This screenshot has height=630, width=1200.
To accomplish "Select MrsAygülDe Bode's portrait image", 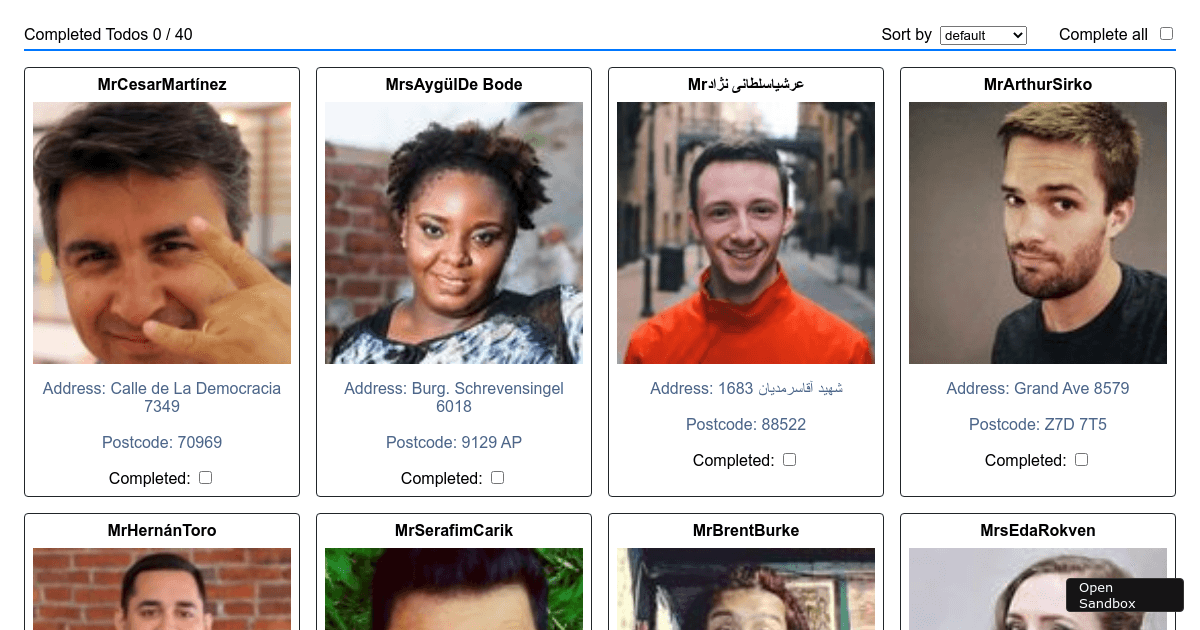I will pyautogui.click(x=454, y=233).
